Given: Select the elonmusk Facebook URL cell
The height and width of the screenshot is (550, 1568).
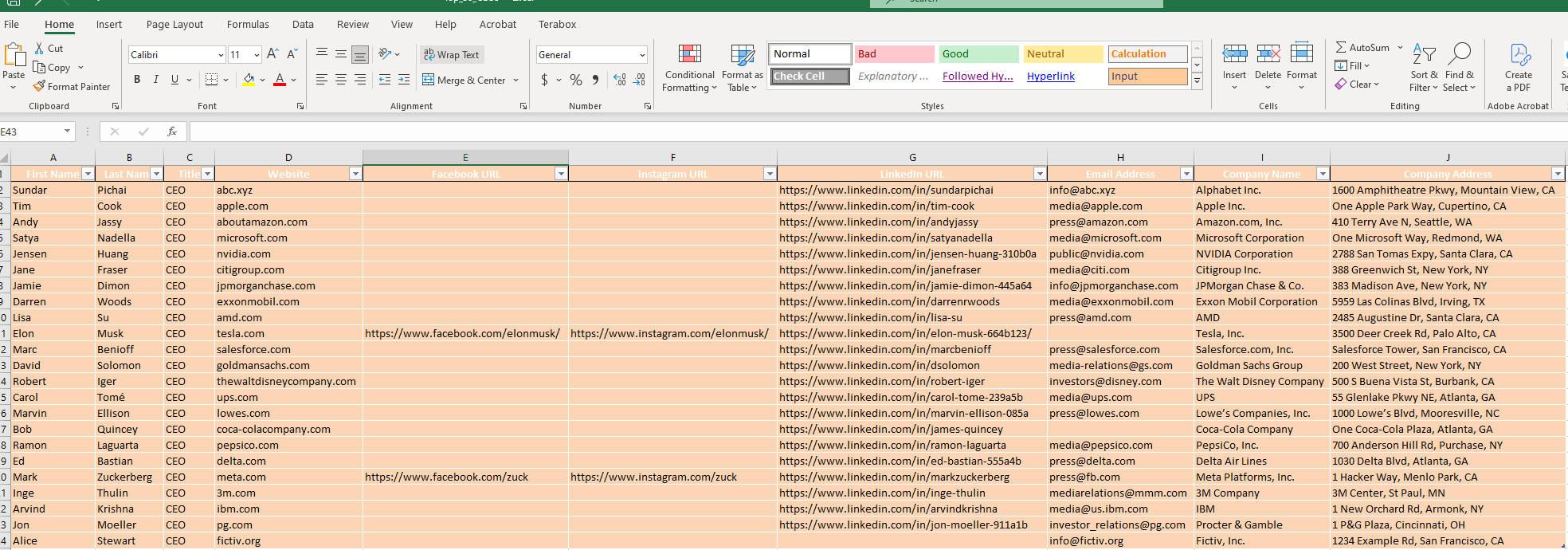Looking at the screenshot, I should click(x=465, y=333).
